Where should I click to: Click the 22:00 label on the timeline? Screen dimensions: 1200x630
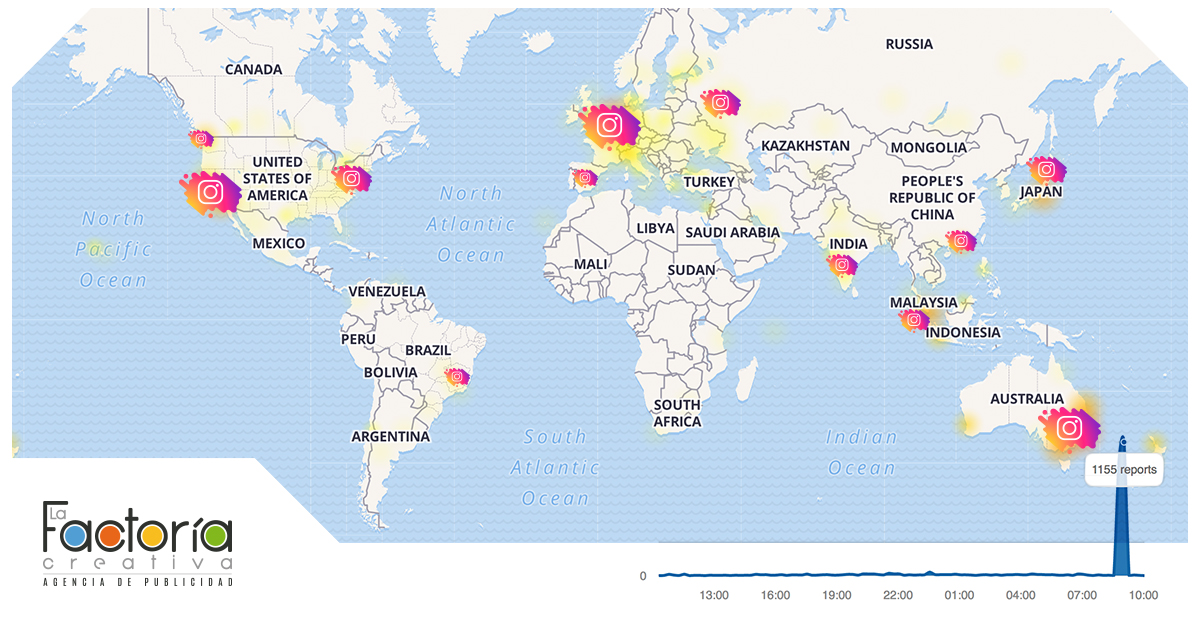(898, 595)
